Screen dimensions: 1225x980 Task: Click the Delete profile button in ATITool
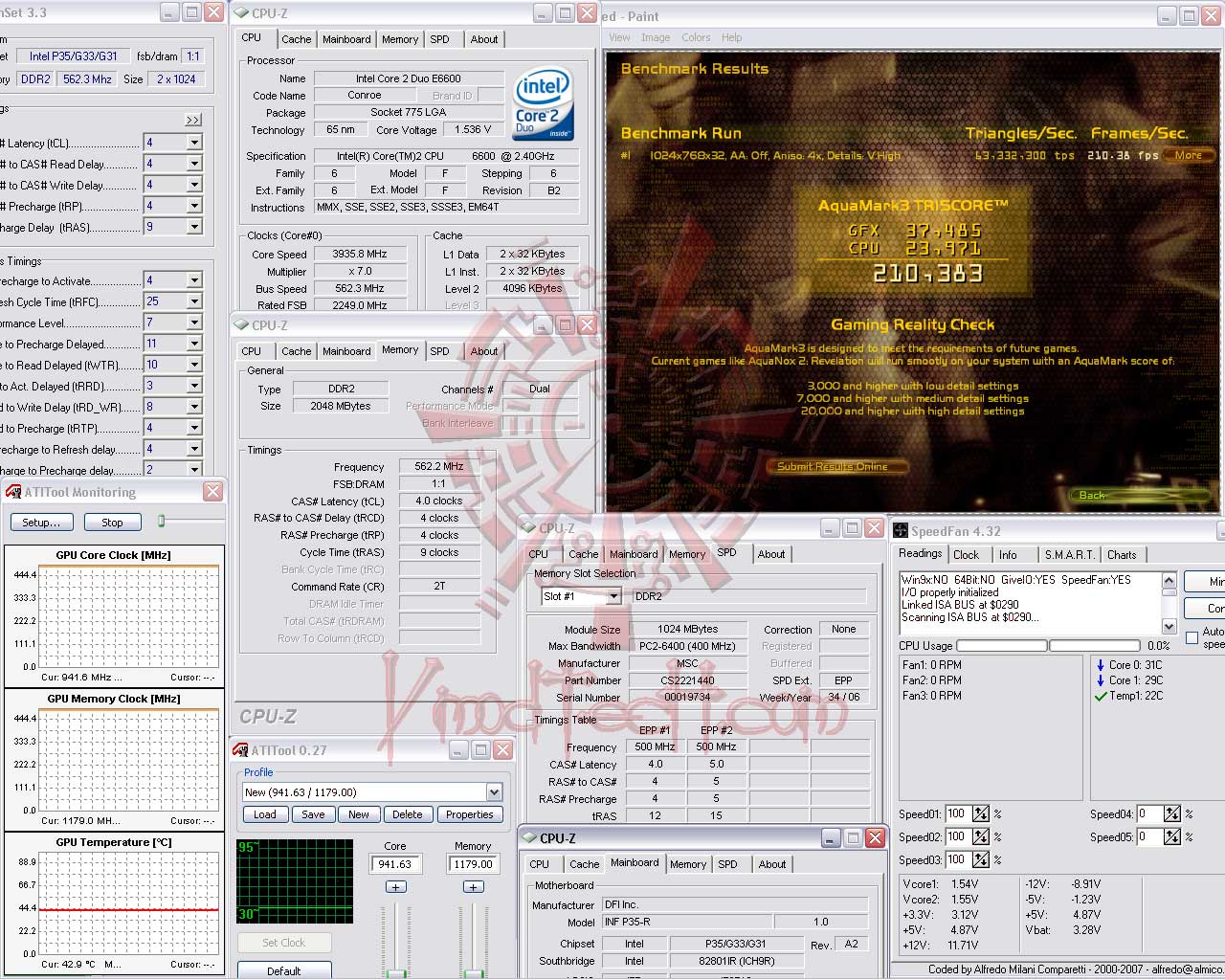click(408, 815)
